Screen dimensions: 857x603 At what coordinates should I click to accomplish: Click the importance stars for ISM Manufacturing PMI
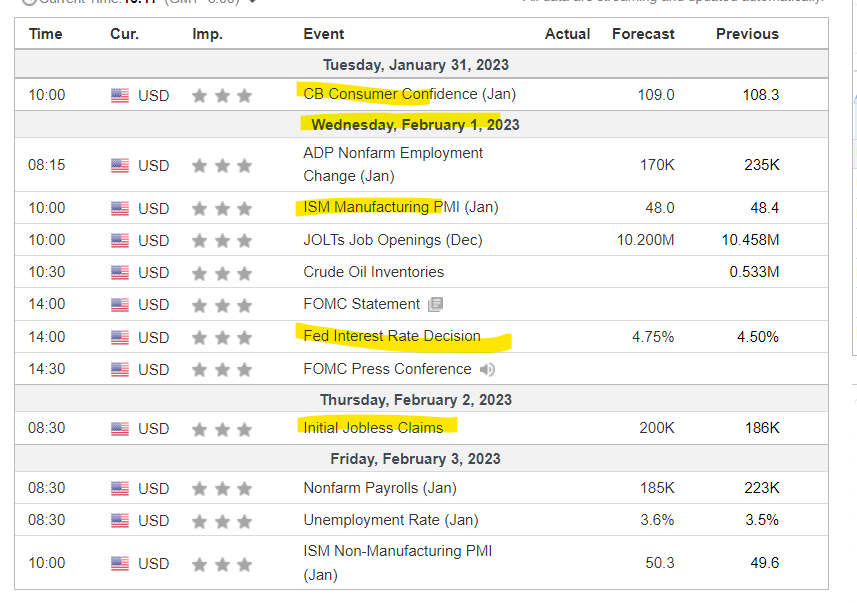222,208
